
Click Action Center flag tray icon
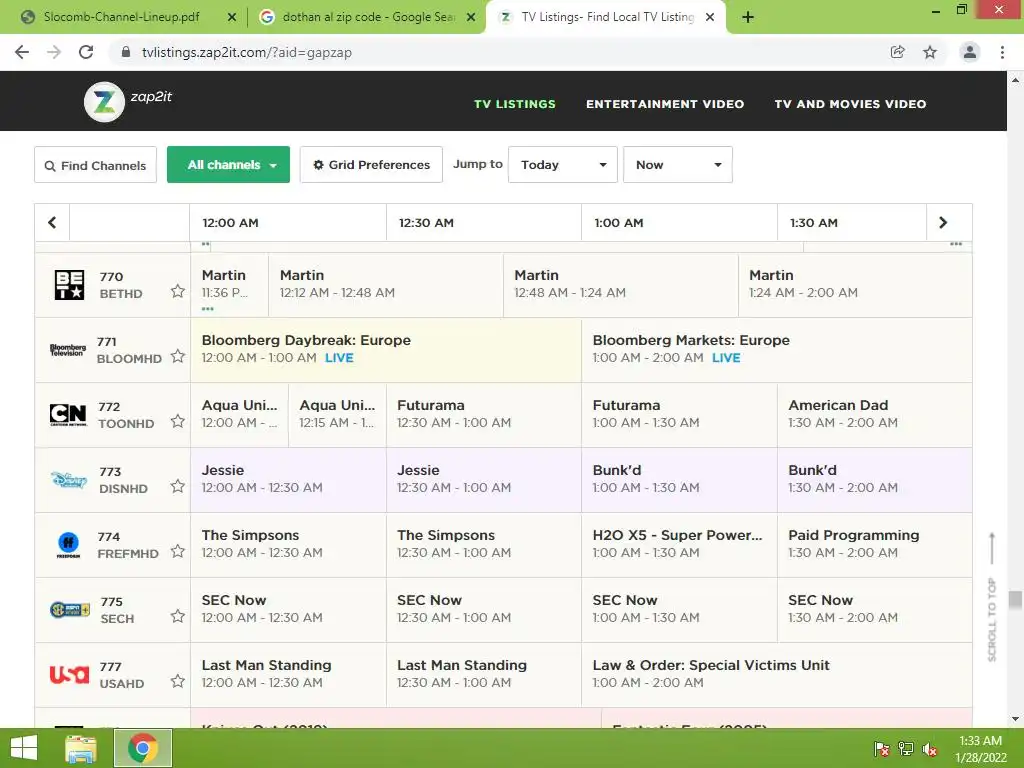click(882, 748)
